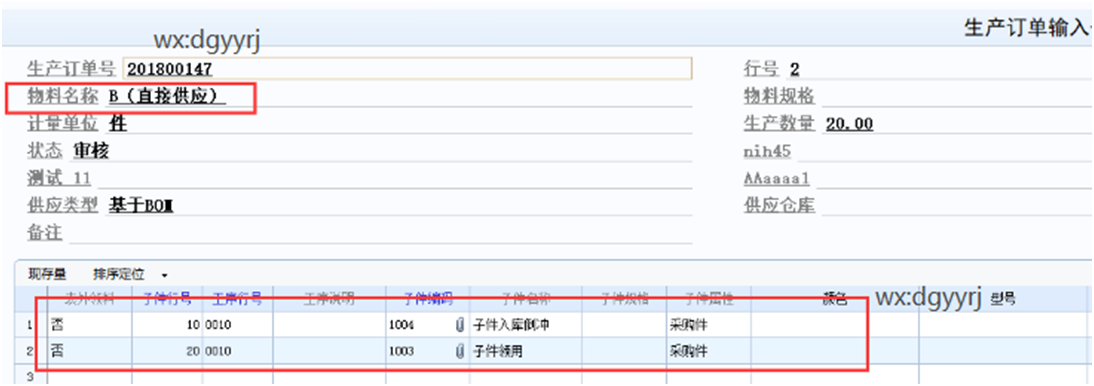The height and width of the screenshot is (386, 1094).
Task: Select the 0010 cell in the 1004 row
Action: coord(237,325)
